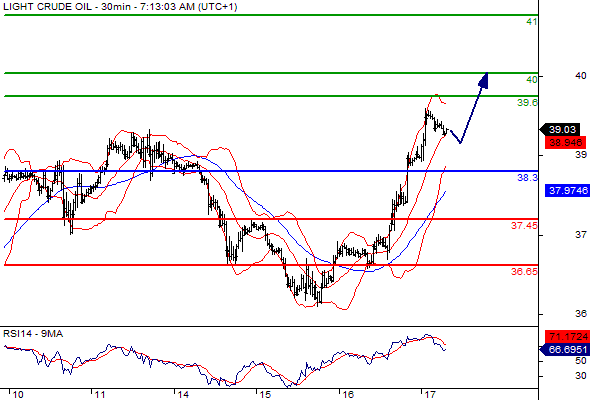Click the green 40 resistance line label
The height and width of the screenshot is (400, 590).
click(x=532, y=79)
